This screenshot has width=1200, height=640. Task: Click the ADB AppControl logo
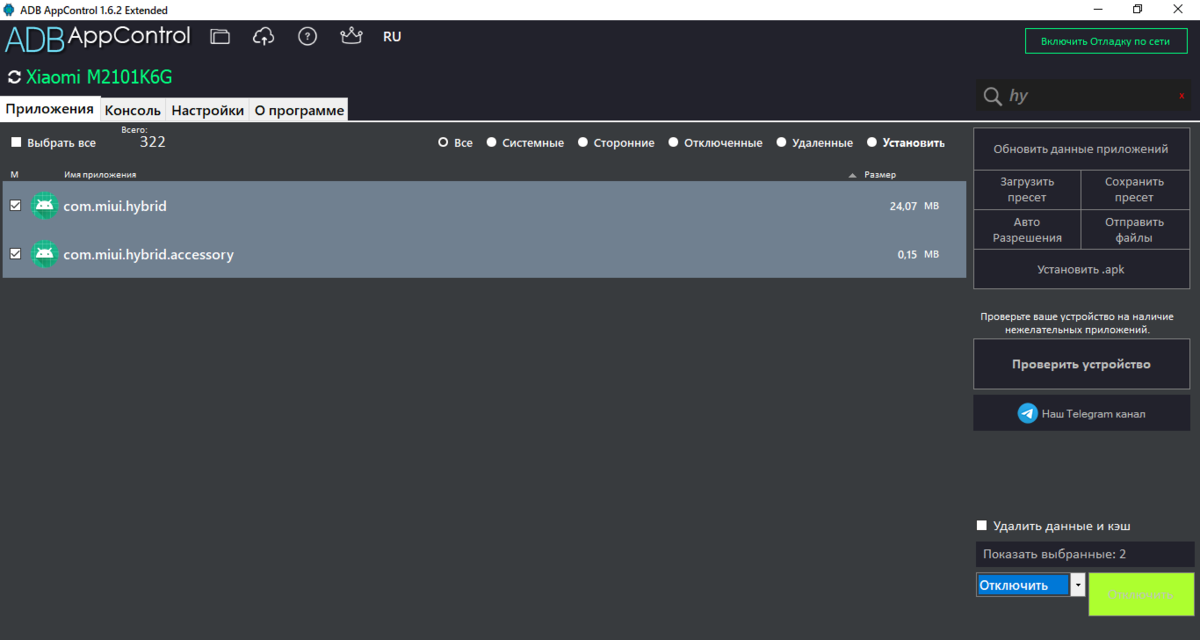click(x=98, y=38)
